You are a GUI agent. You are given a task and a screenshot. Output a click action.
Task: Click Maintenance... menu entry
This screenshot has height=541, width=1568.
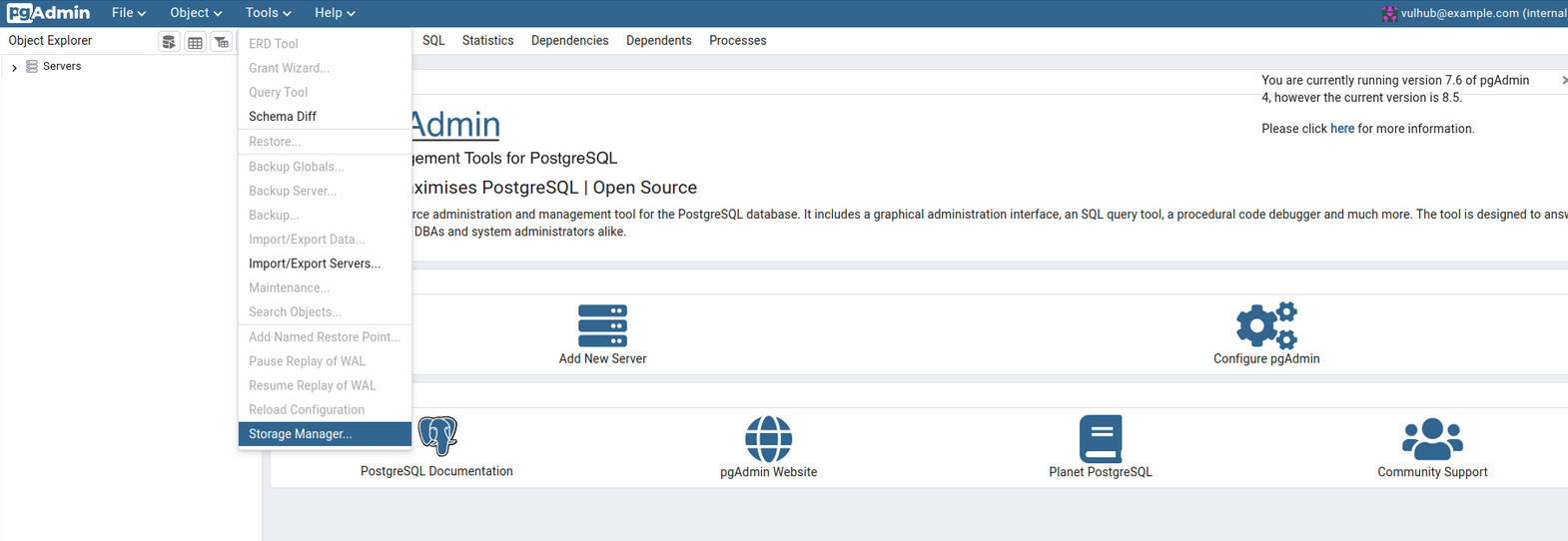[x=325, y=287]
